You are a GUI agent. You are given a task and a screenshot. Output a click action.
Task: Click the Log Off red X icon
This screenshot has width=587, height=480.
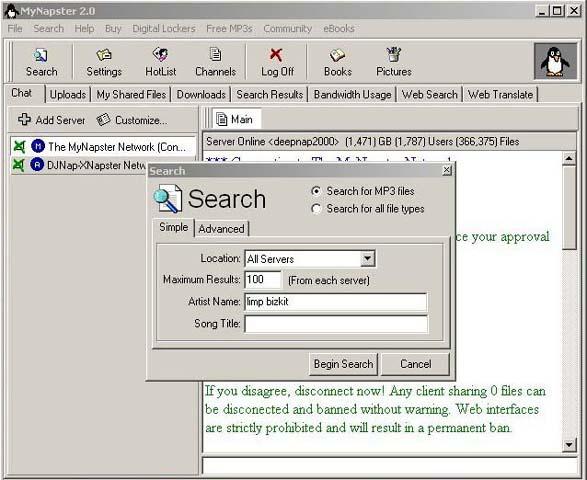click(x=276, y=55)
